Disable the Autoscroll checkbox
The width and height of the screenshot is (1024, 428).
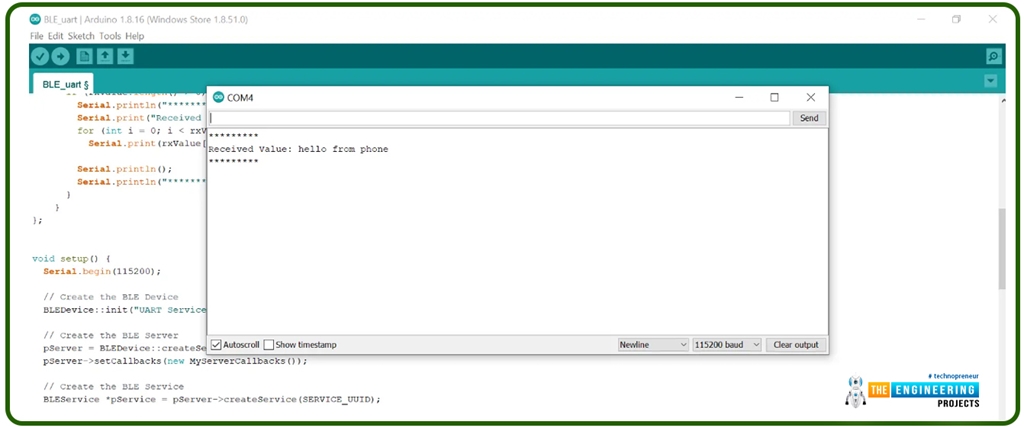(x=216, y=345)
